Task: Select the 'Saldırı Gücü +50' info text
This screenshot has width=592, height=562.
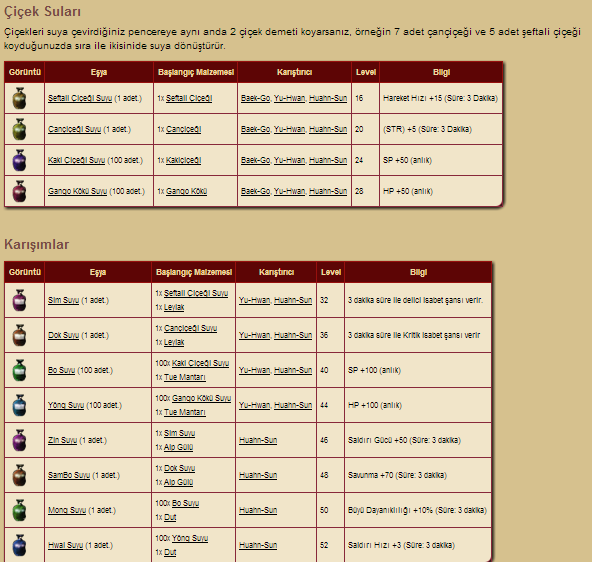Action: (378, 440)
